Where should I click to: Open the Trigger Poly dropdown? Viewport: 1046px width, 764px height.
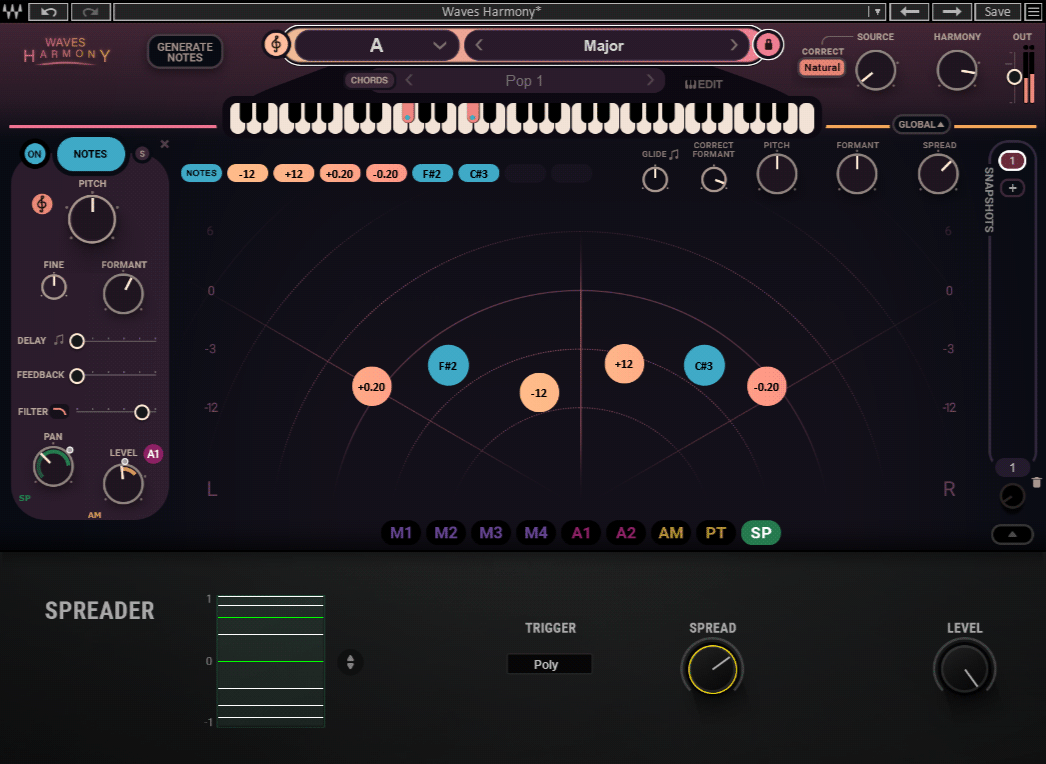pos(550,664)
